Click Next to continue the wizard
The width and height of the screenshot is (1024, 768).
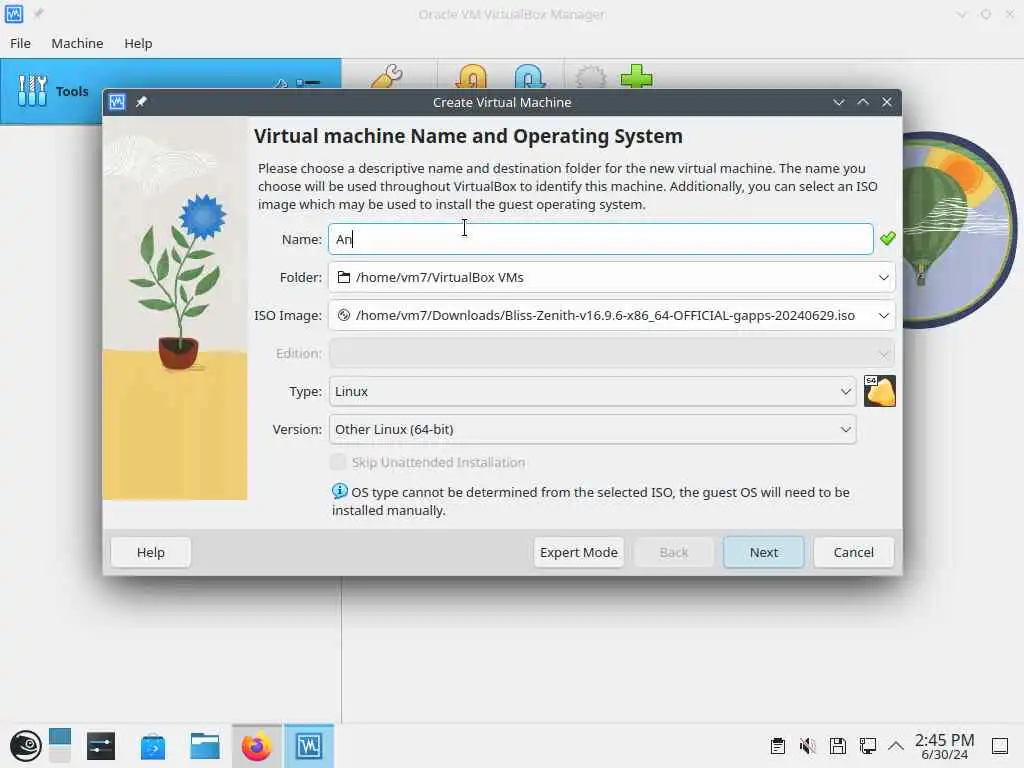pyautogui.click(x=763, y=552)
